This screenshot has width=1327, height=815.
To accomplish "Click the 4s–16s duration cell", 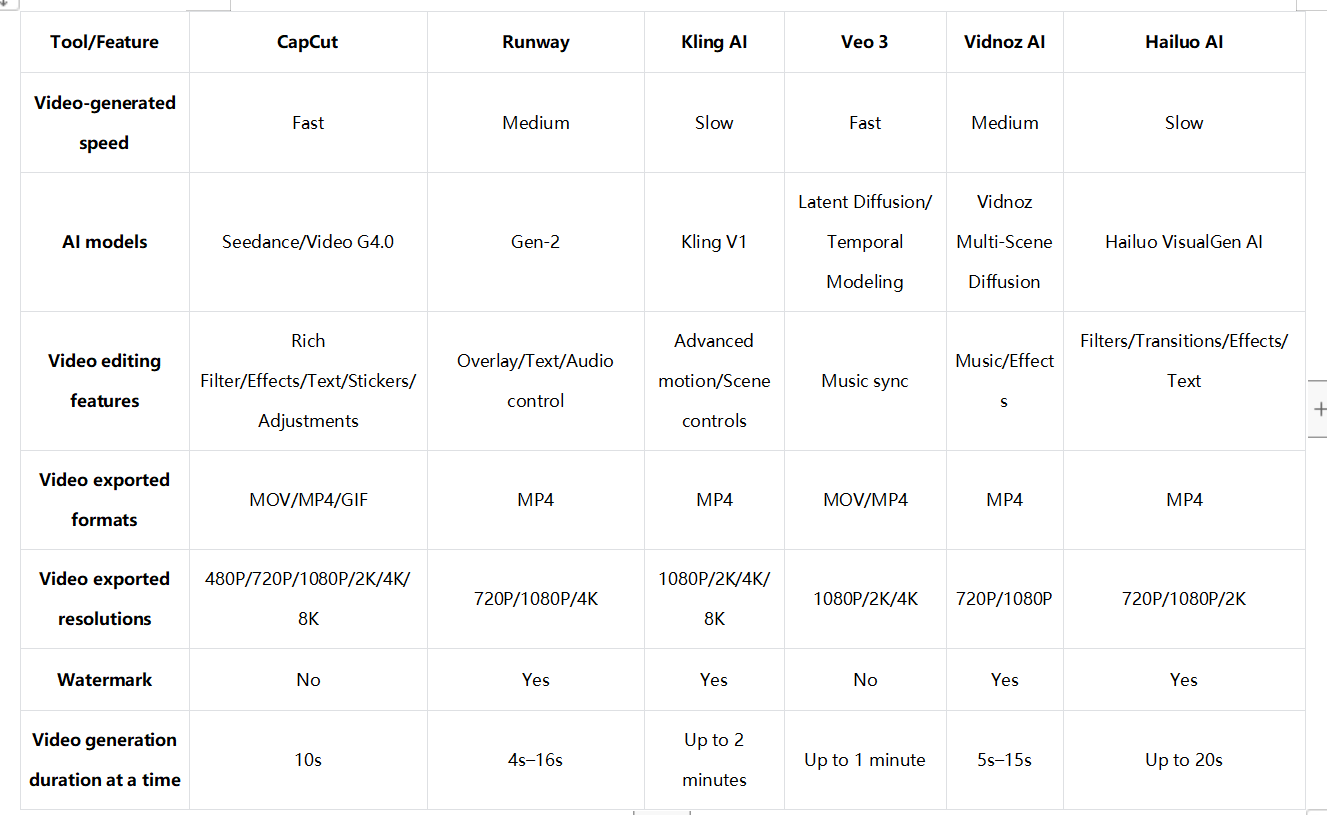I will [536, 760].
